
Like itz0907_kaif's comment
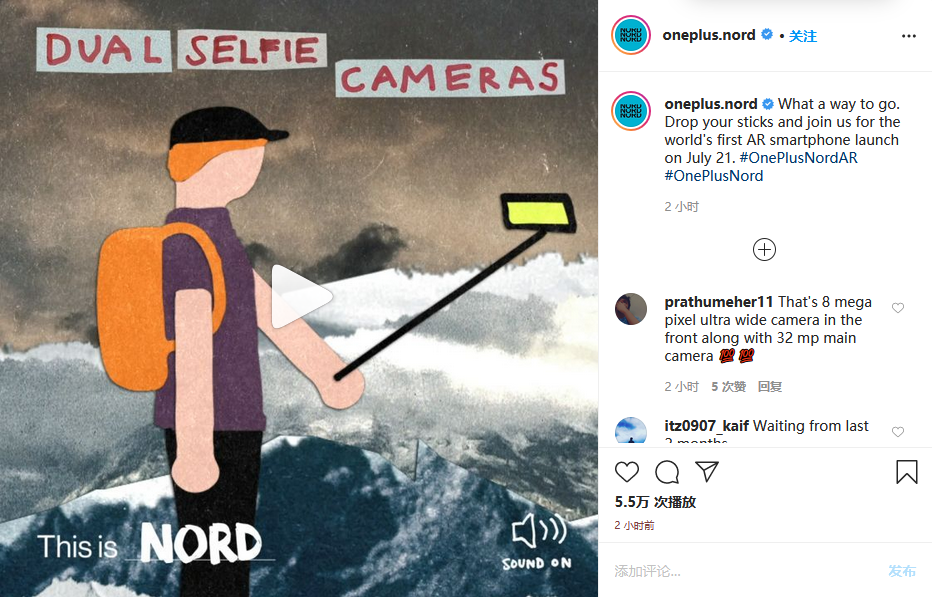click(898, 432)
